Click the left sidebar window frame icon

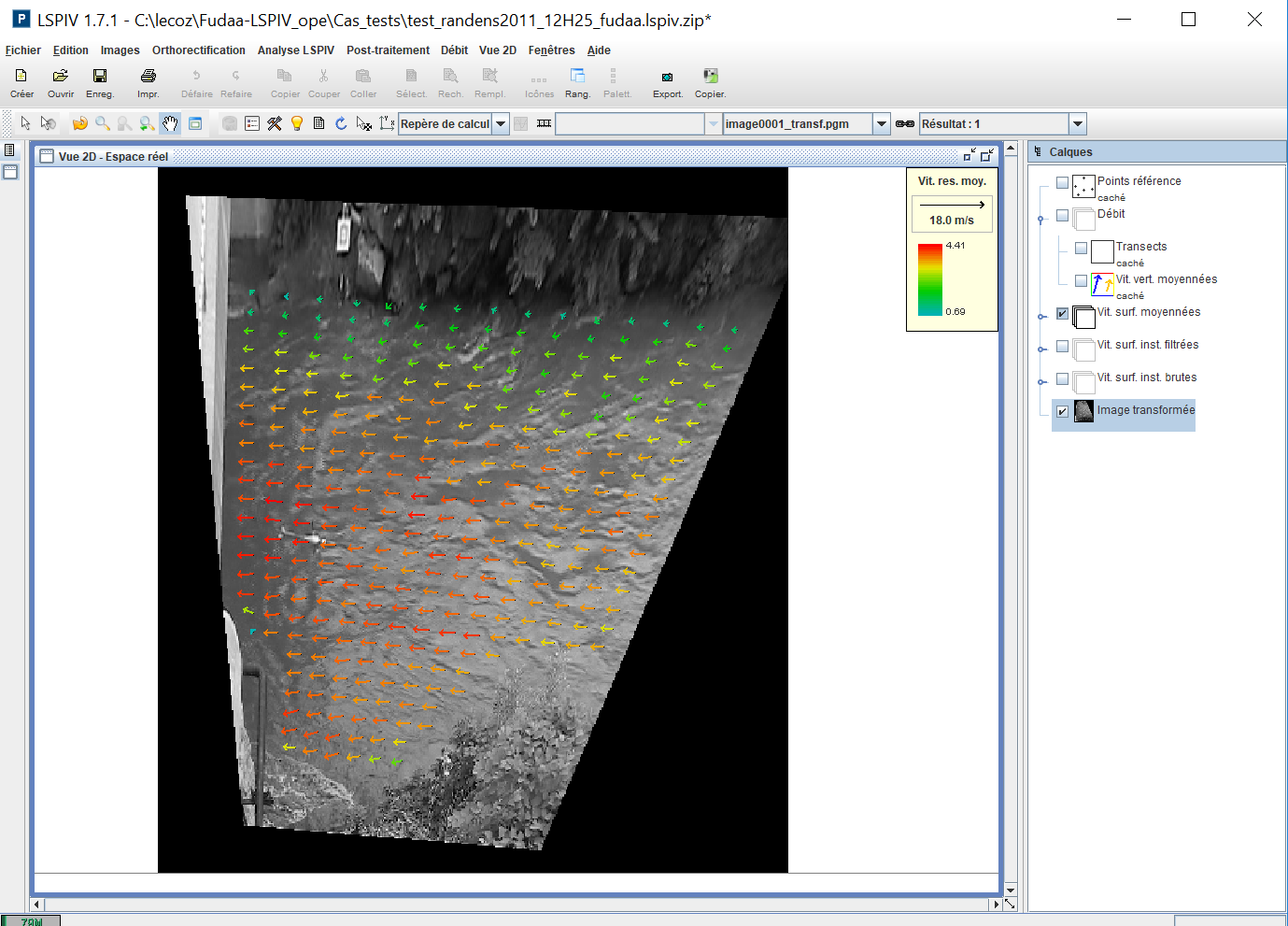point(9,172)
